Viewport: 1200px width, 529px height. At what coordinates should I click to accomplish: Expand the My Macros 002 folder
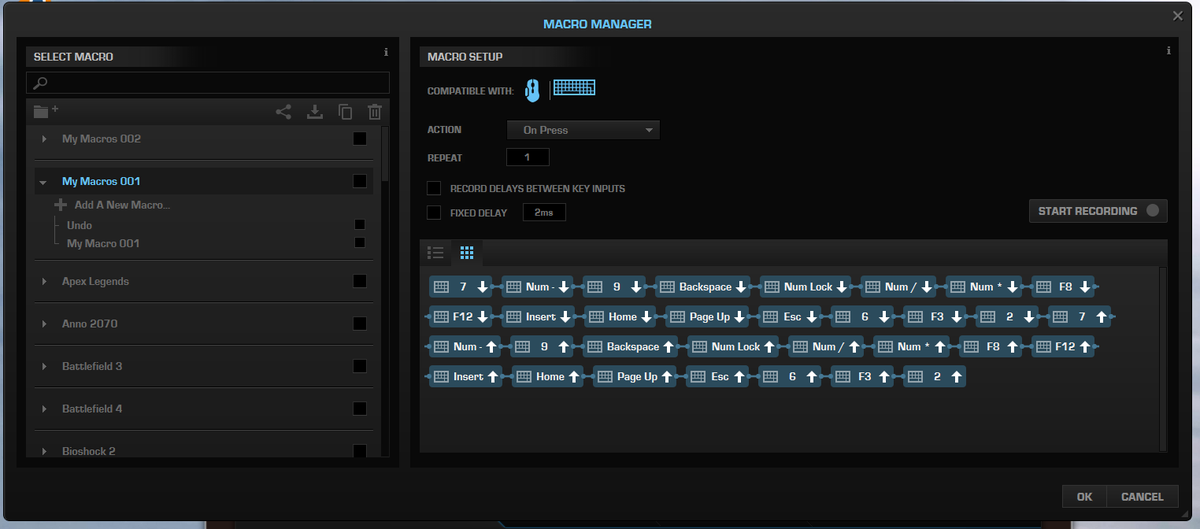point(44,139)
